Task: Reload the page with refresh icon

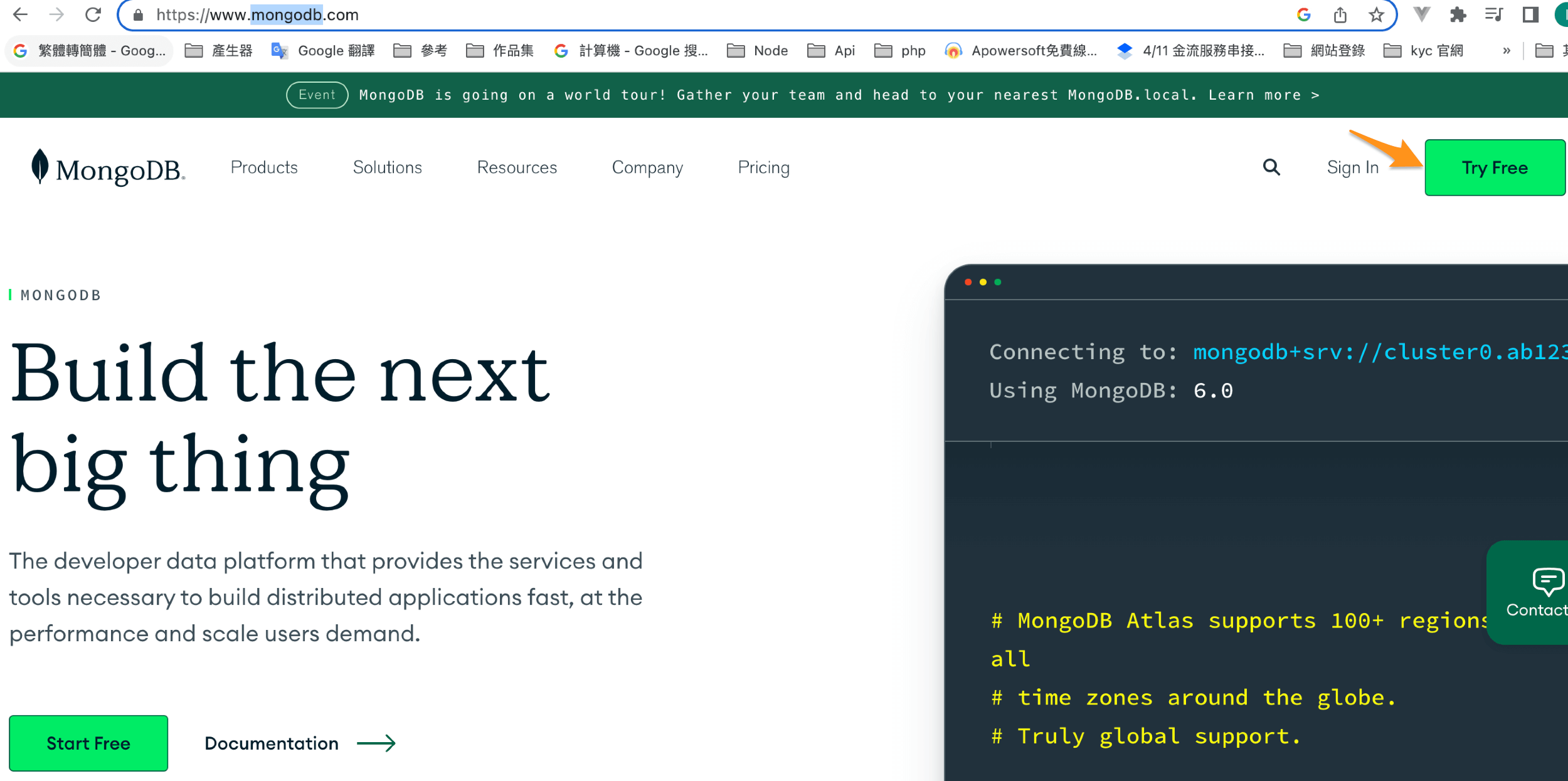Action: (93, 15)
